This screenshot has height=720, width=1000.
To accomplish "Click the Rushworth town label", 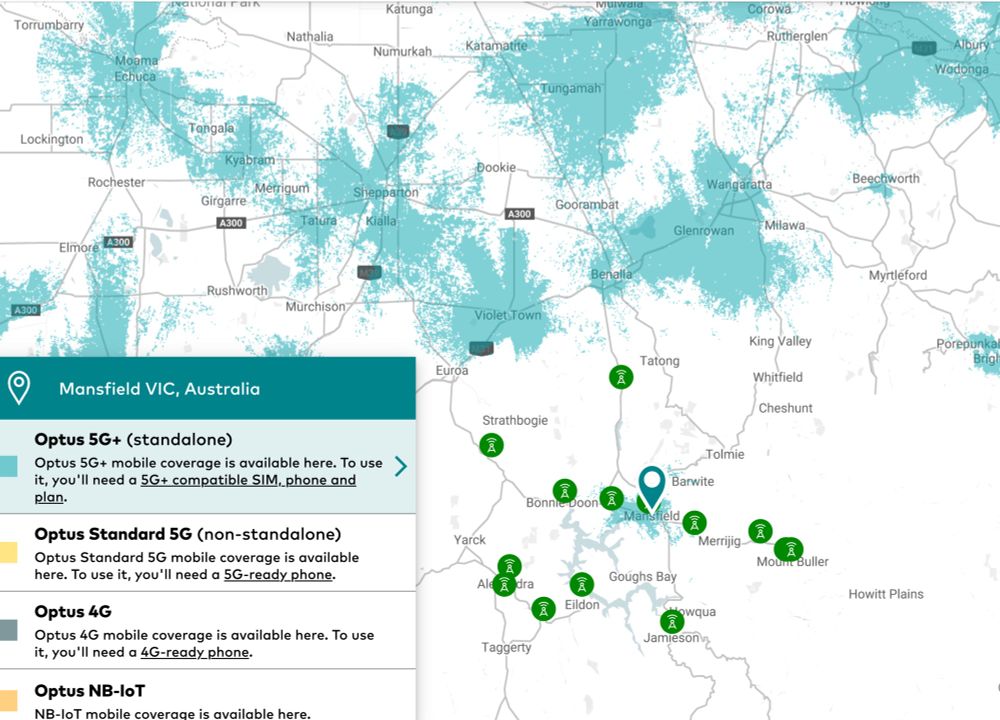I will [x=237, y=291].
